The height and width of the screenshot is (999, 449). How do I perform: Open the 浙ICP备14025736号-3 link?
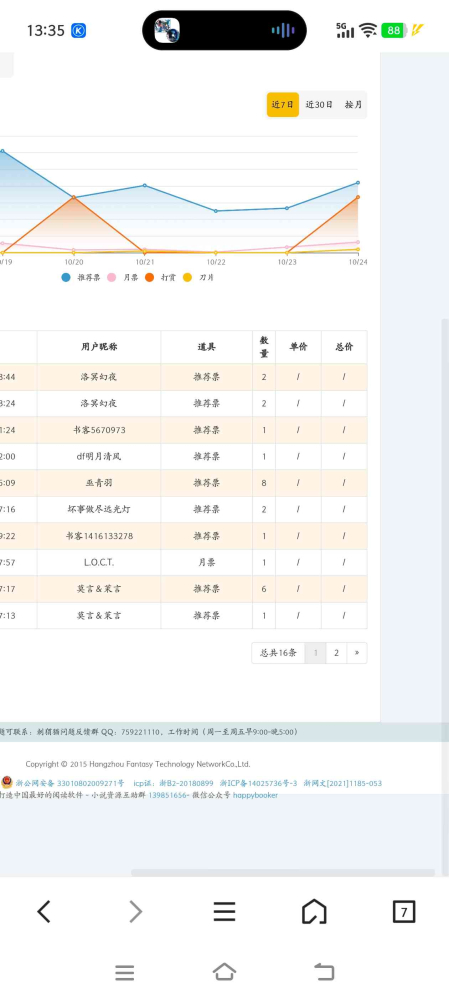click(259, 783)
